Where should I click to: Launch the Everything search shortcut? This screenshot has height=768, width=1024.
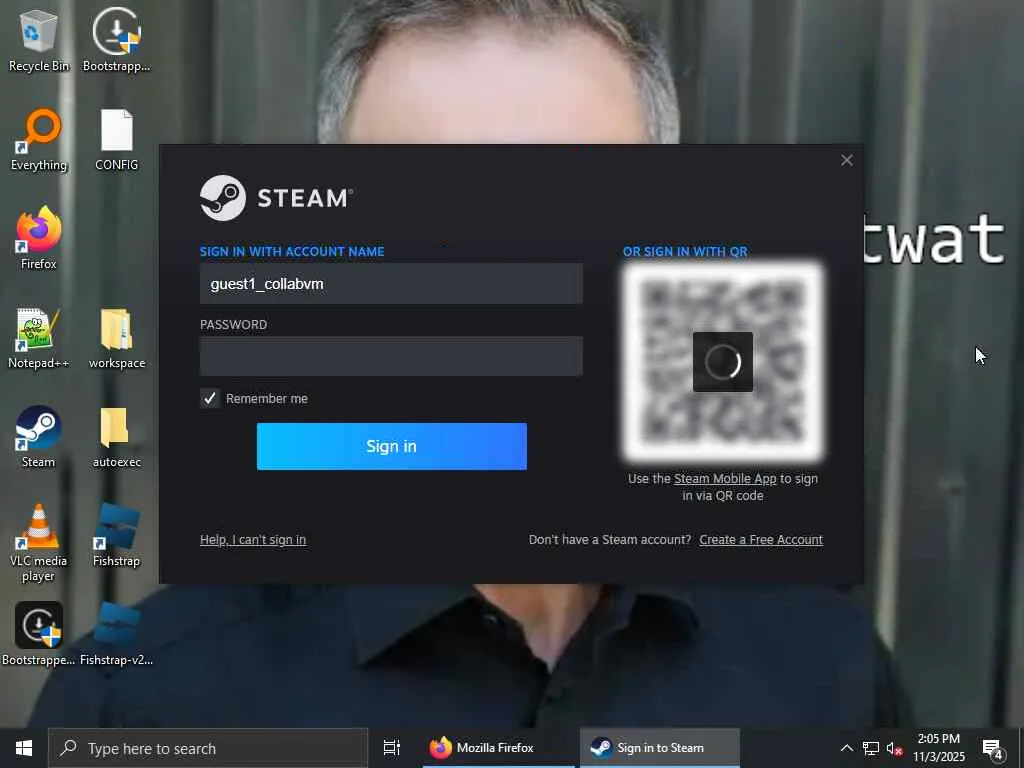point(39,140)
